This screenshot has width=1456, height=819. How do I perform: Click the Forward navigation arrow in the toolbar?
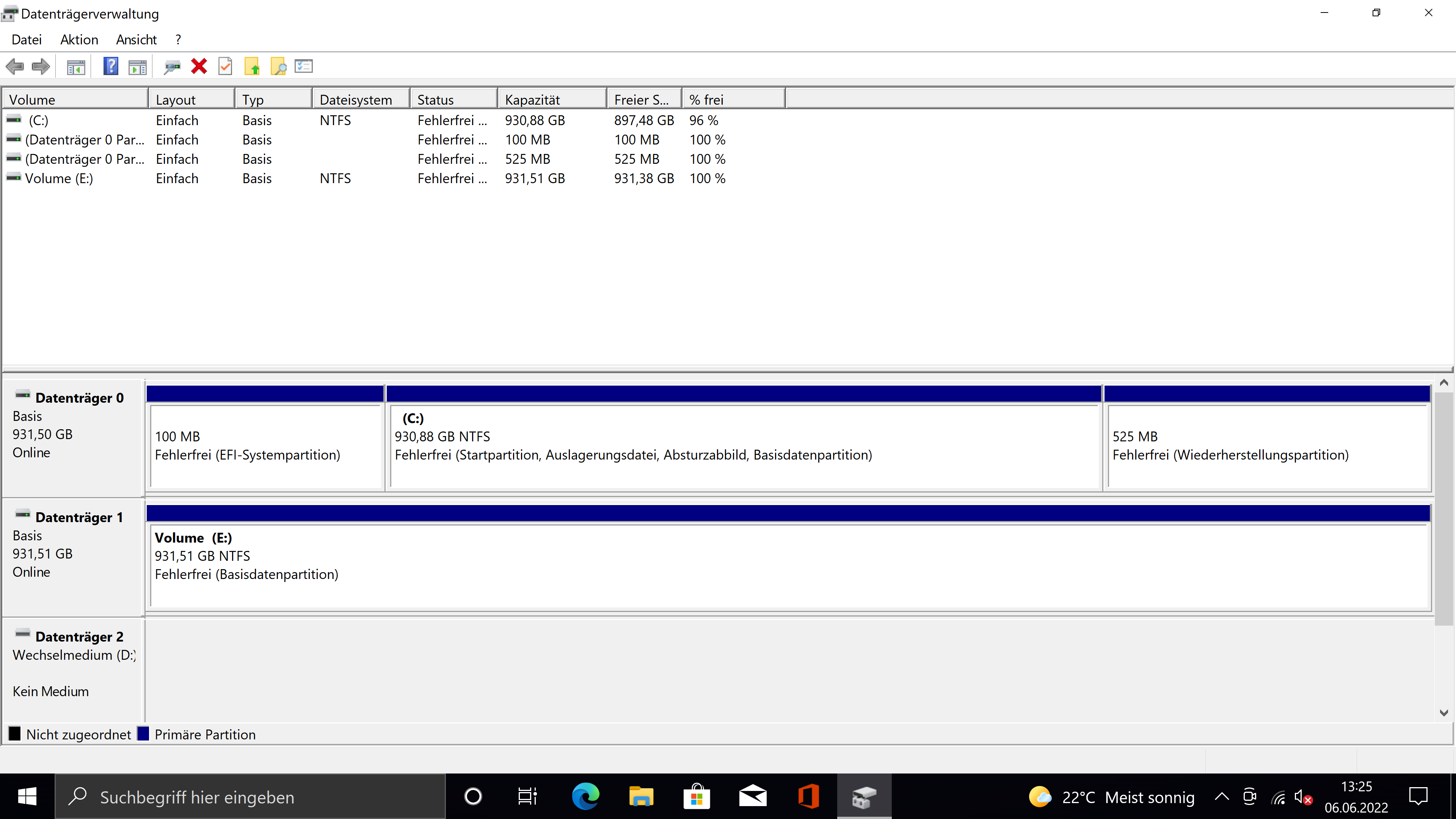coord(40,66)
